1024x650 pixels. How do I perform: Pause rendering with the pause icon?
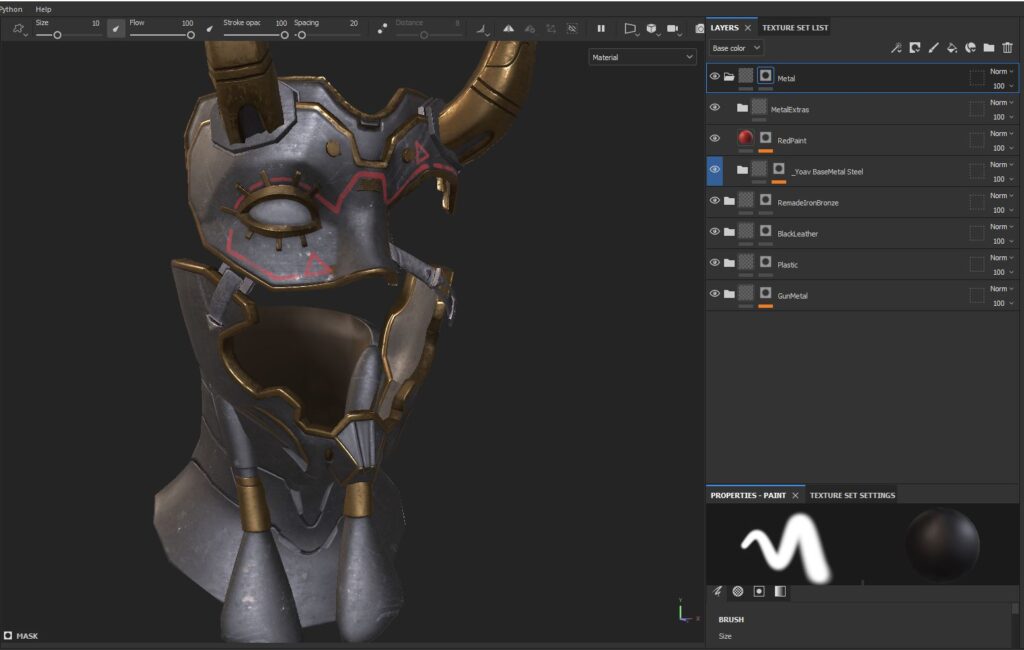[601, 29]
